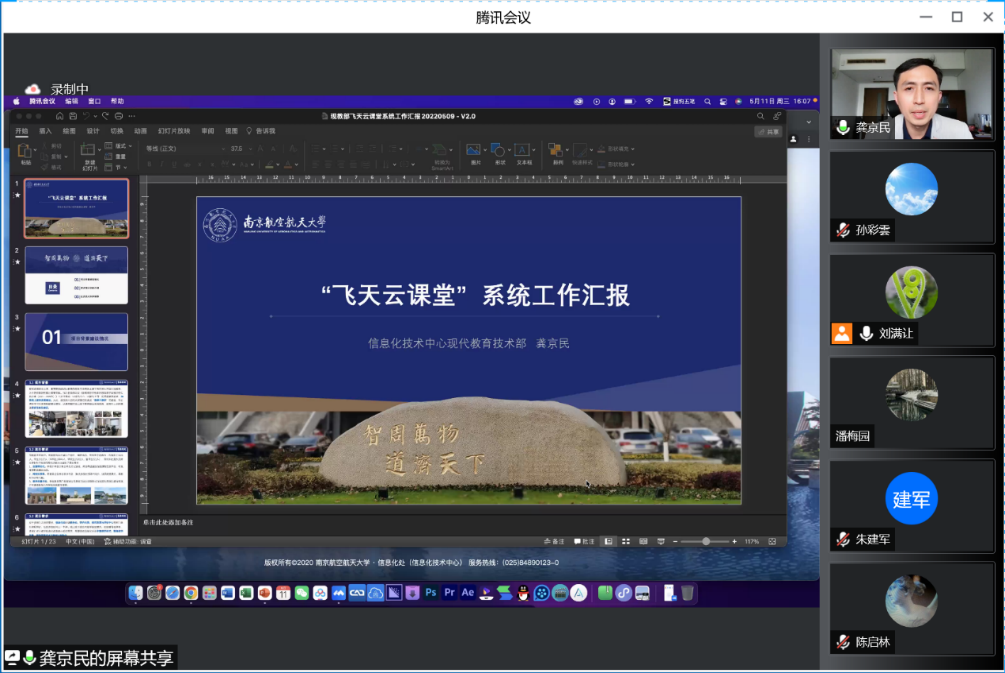Click subtitle text 信息化技术中心现代教育技术部 龚京民
This screenshot has width=1005, height=673.
tap(469, 343)
